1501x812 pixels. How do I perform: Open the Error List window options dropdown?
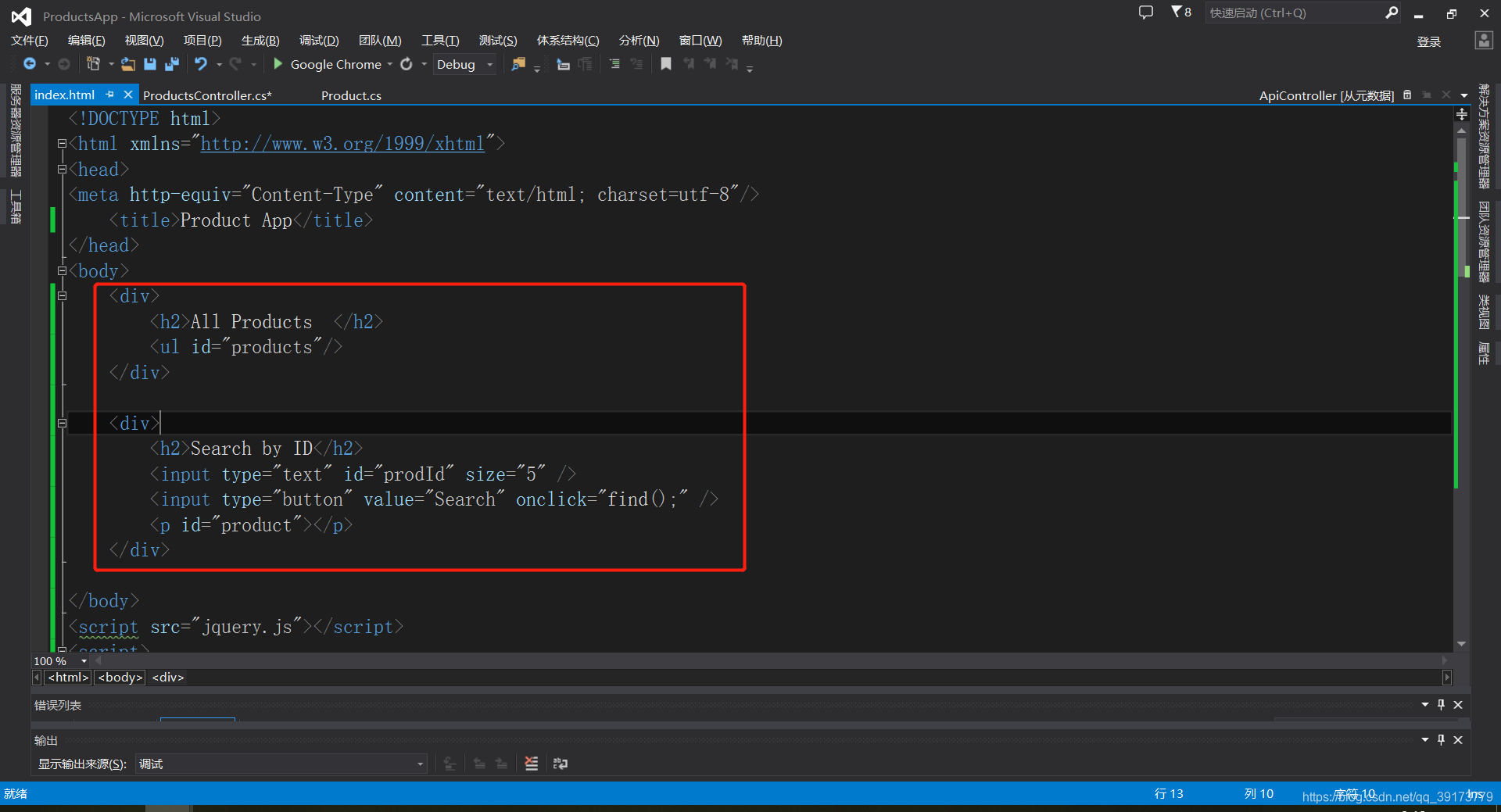click(x=1425, y=704)
